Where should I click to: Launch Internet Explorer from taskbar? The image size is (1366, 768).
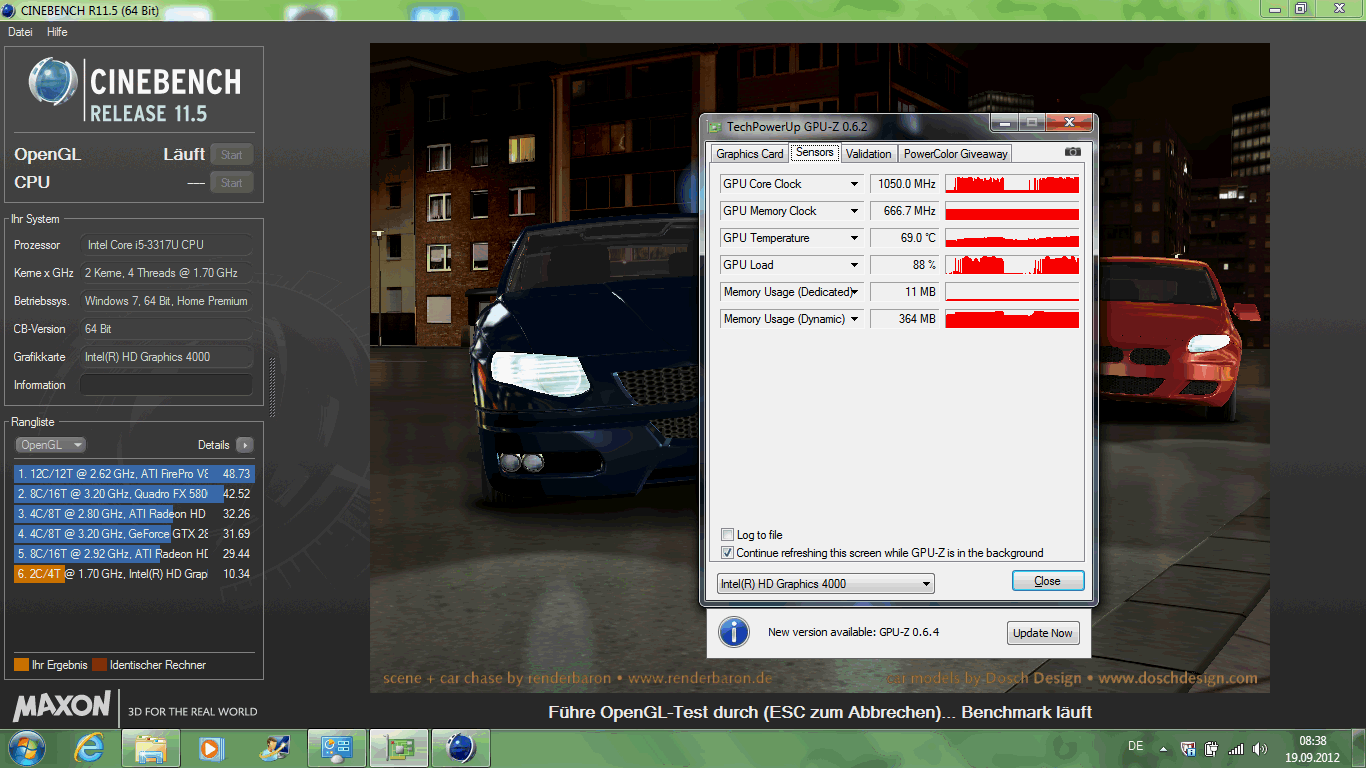(x=91, y=747)
